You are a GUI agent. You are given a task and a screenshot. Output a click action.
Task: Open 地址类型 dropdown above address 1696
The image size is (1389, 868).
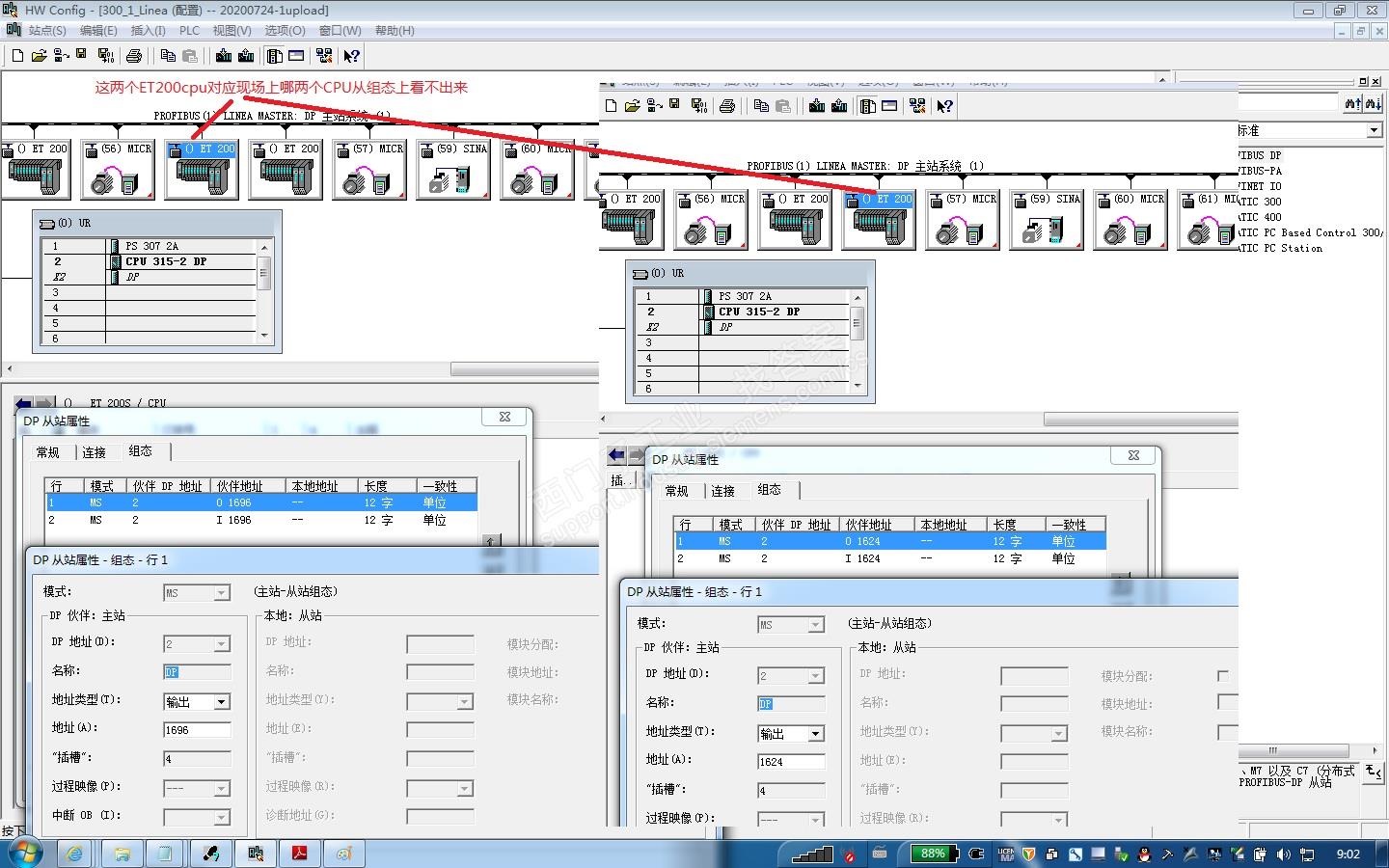222,702
